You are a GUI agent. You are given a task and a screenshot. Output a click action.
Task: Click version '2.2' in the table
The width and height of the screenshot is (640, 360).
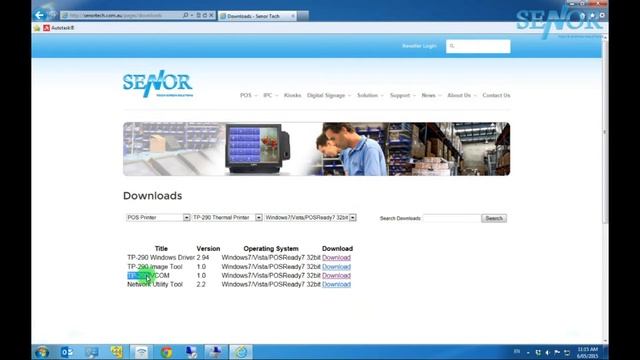201,284
